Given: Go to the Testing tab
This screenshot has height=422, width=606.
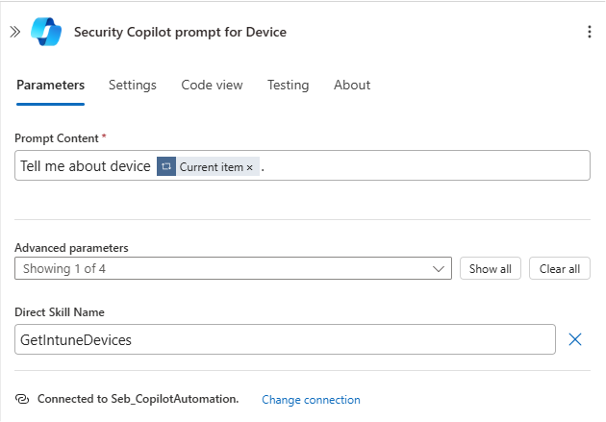Looking at the screenshot, I should [x=288, y=85].
